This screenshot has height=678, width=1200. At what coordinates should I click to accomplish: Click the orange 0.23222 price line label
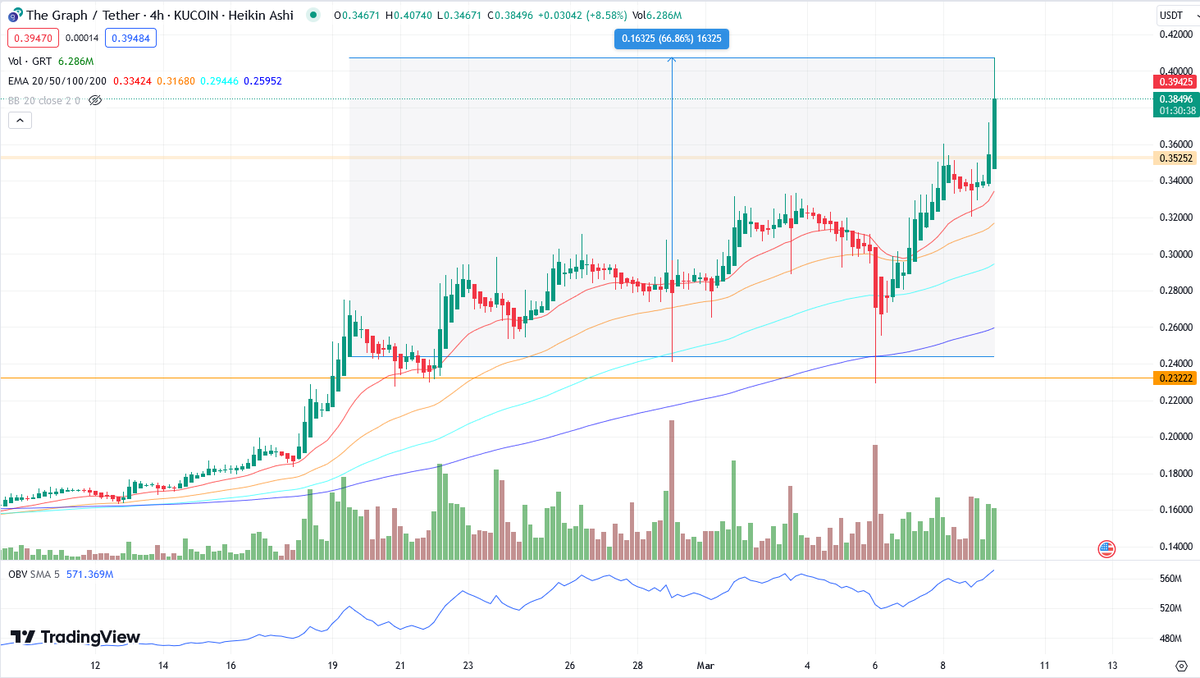[x=1174, y=378]
